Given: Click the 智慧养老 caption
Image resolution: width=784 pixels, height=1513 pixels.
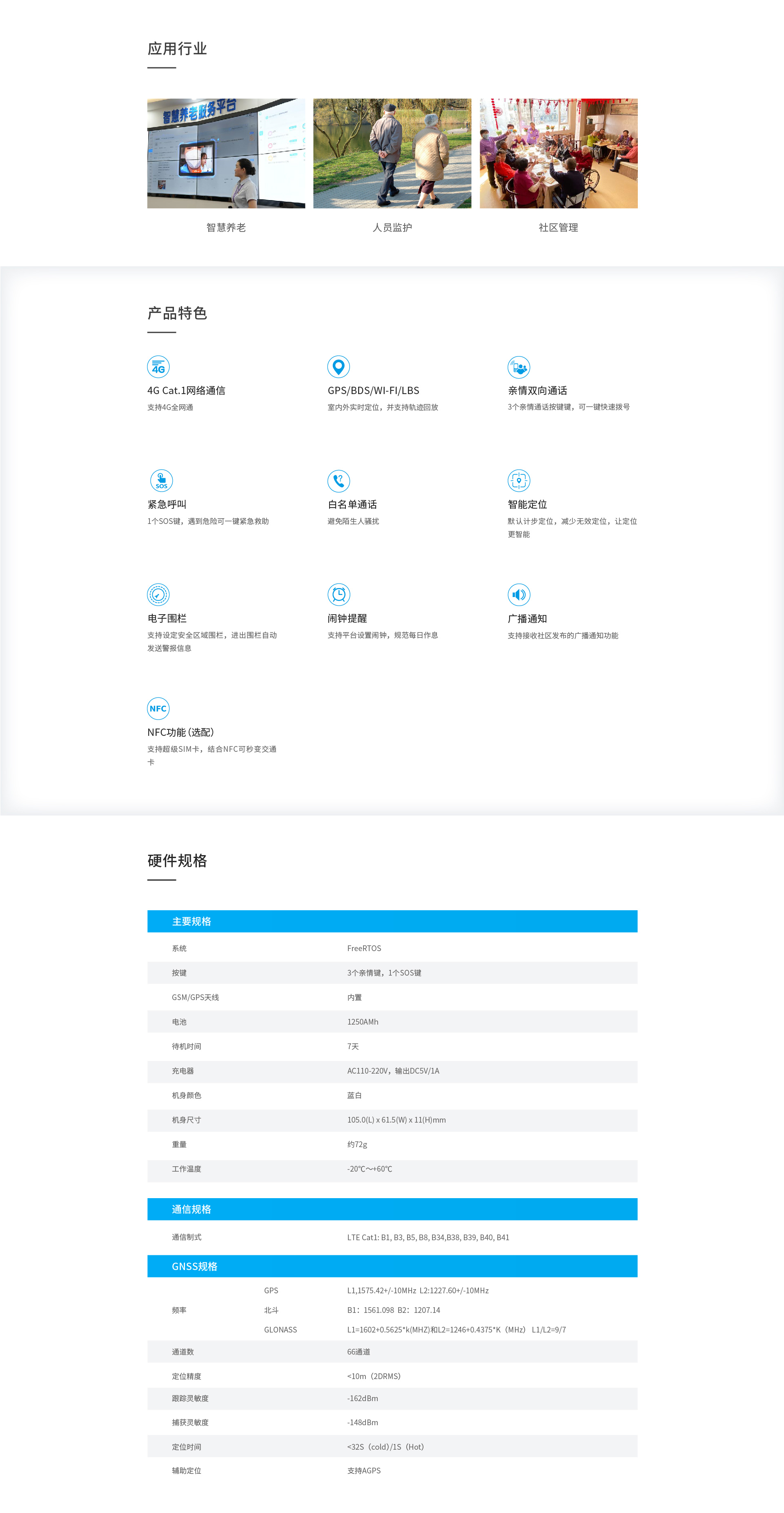Looking at the screenshot, I should (226, 227).
